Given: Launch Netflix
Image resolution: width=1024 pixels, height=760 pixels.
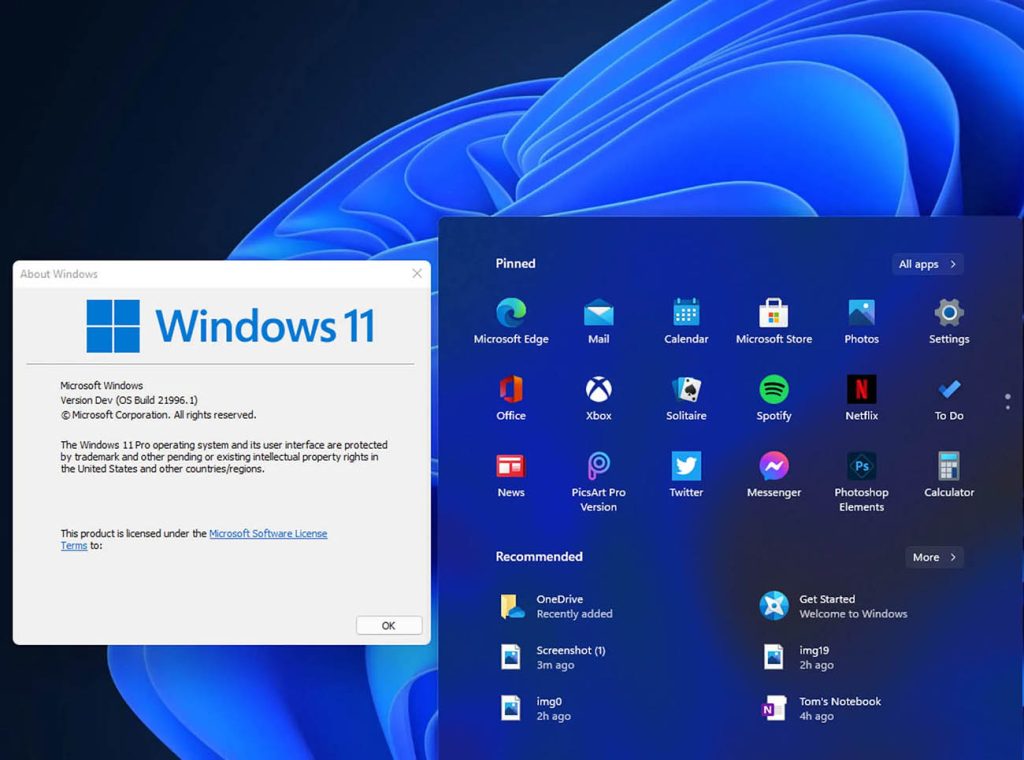Looking at the screenshot, I should 861,398.
